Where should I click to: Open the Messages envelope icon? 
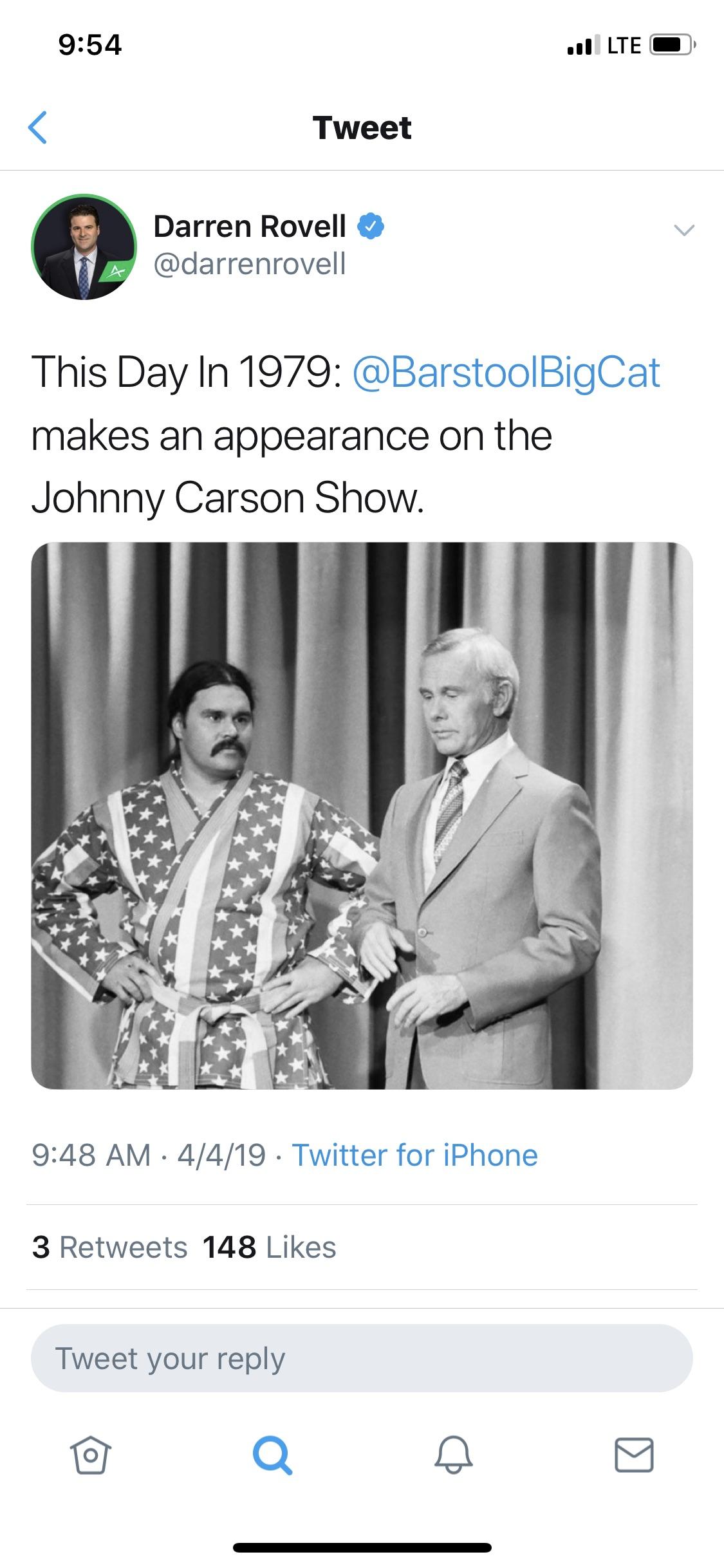635,1455
